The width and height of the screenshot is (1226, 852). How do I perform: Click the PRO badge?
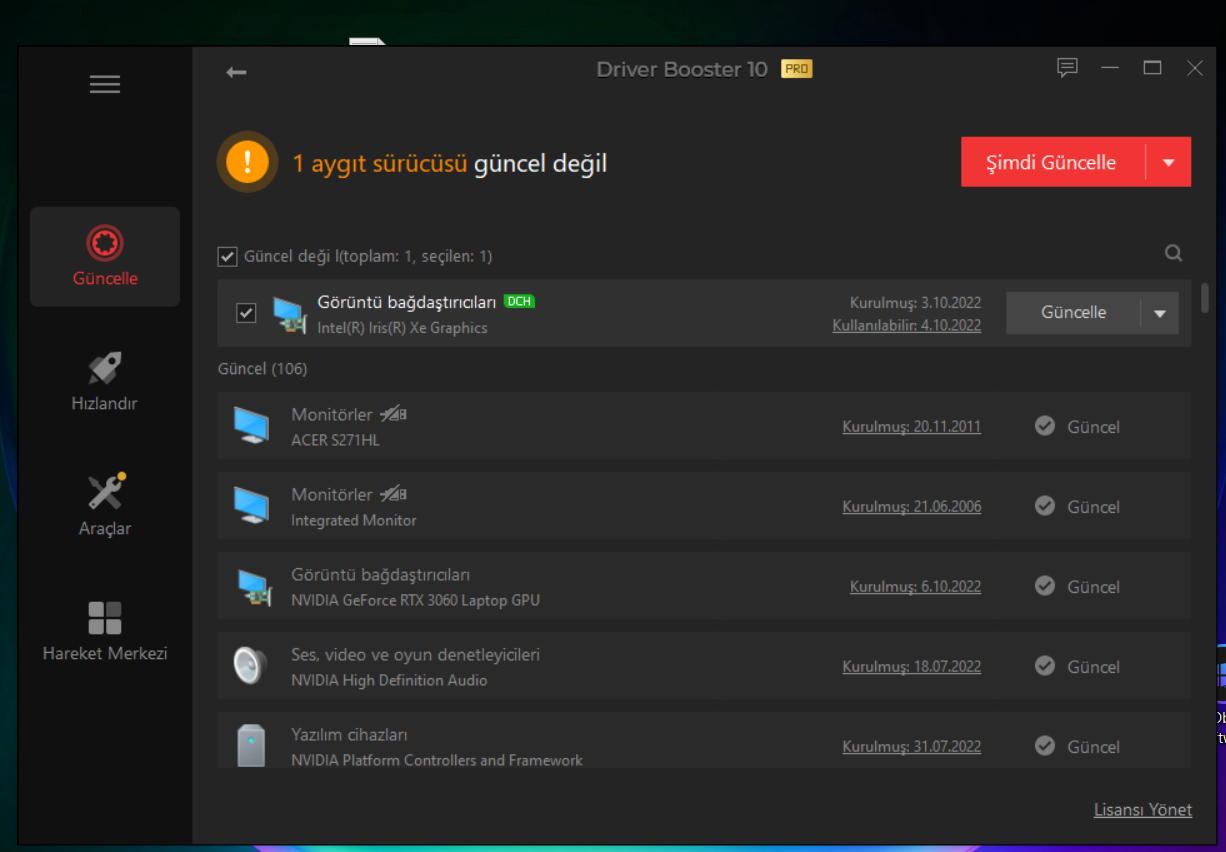coord(797,69)
